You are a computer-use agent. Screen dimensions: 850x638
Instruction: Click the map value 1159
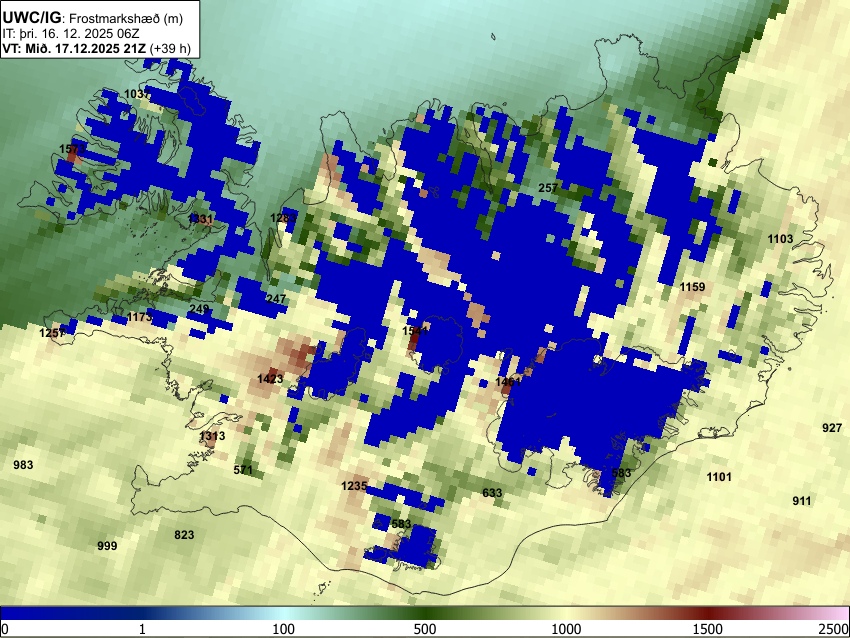692,287
